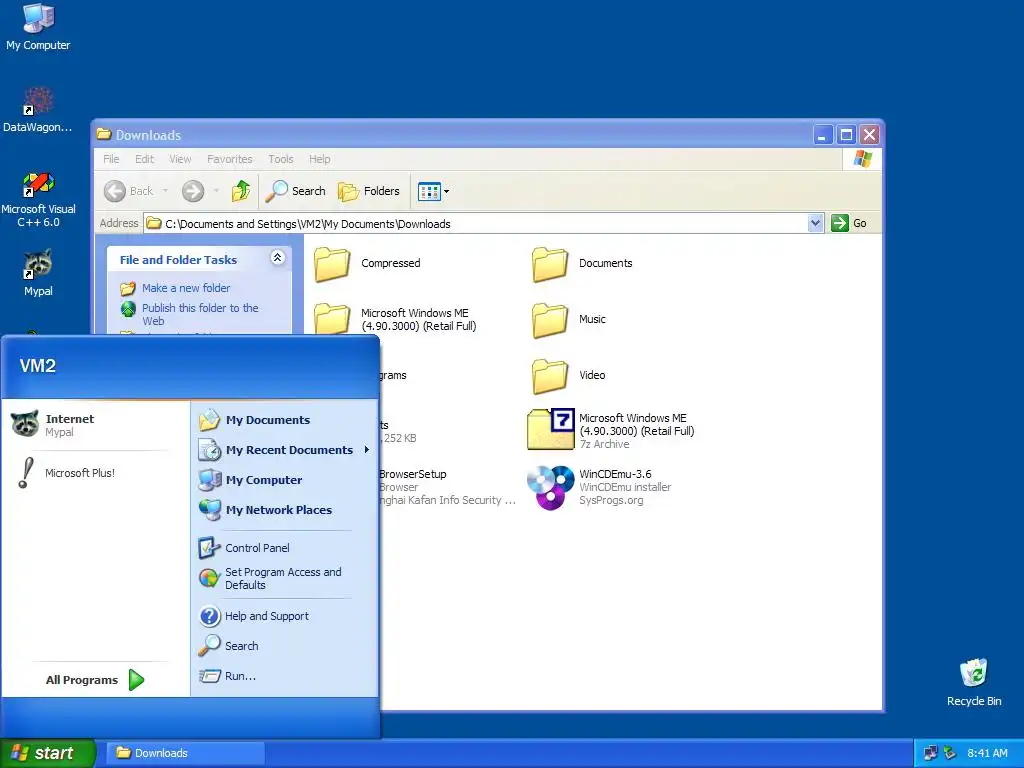Expand All Programs list
Image resolution: width=1024 pixels, height=768 pixels.
click(x=95, y=680)
